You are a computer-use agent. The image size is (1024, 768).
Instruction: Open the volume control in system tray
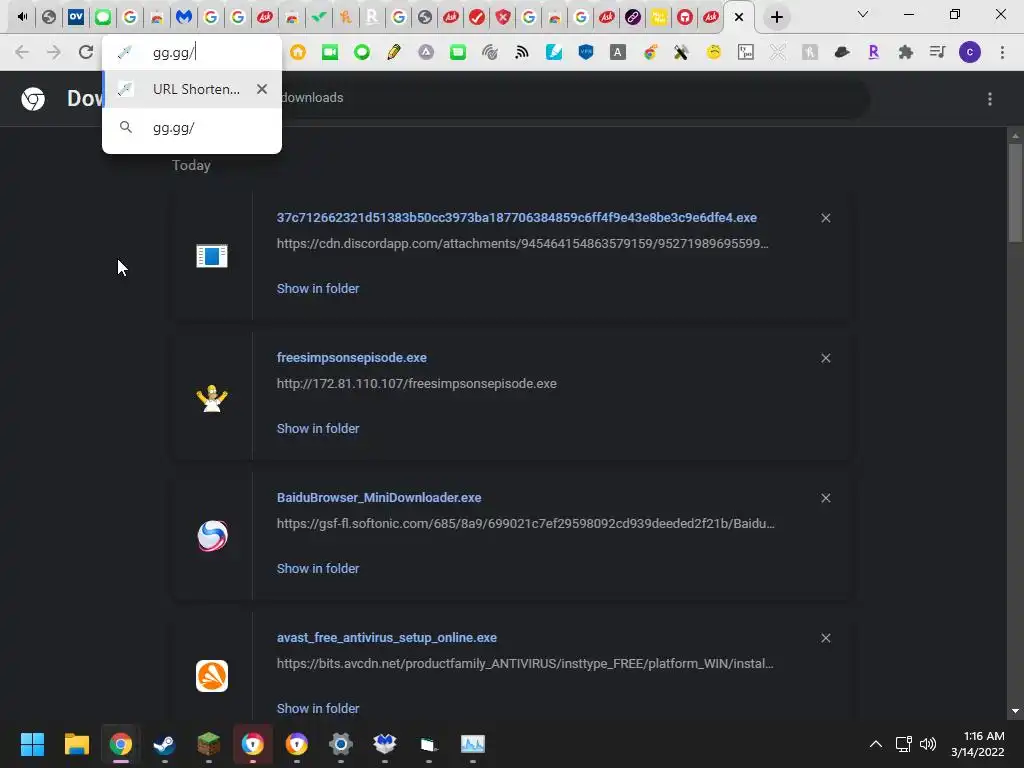[x=927, y=744]
